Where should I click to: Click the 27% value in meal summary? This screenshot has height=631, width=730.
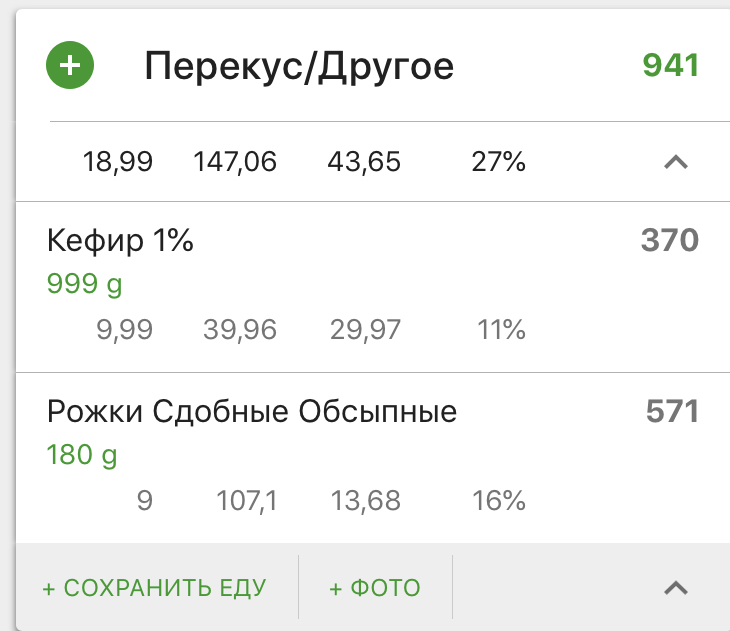pos(498,162)
